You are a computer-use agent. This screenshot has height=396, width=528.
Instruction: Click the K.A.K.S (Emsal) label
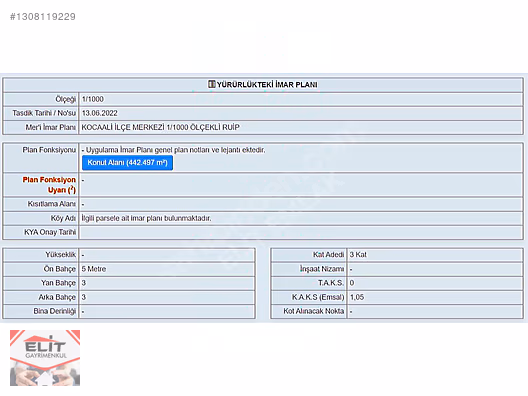coord(318,297)
